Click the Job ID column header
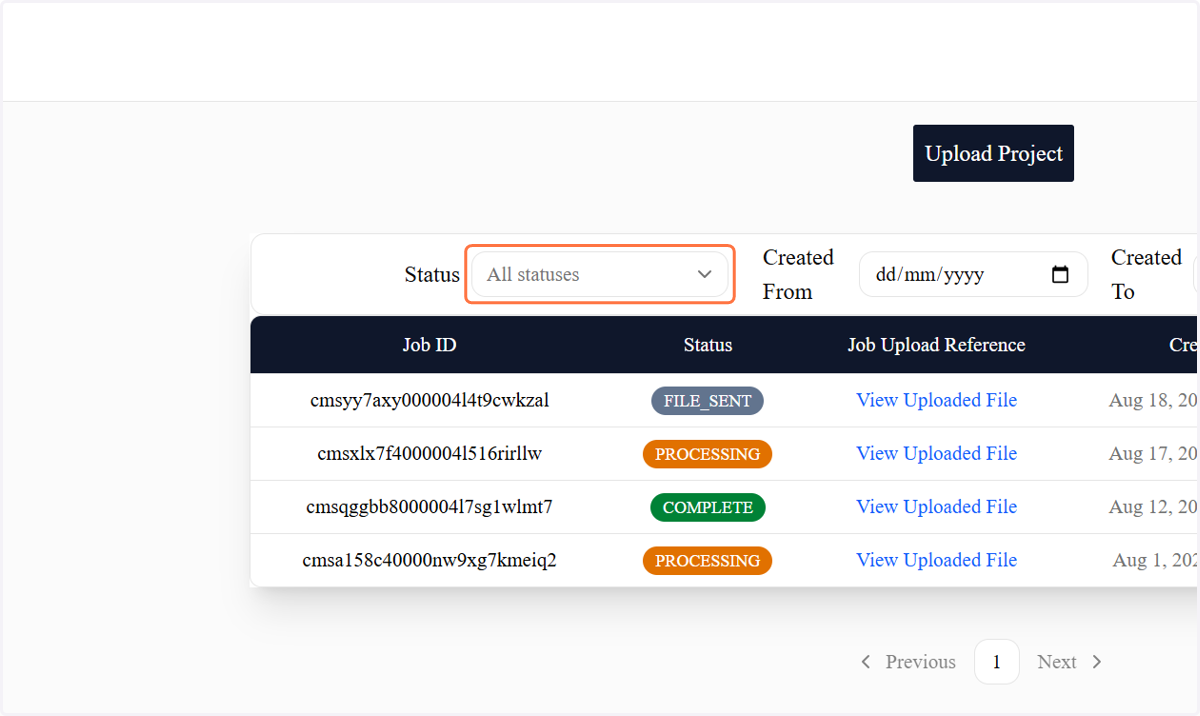Screen dimensions: 1200x716 [430, 345]
